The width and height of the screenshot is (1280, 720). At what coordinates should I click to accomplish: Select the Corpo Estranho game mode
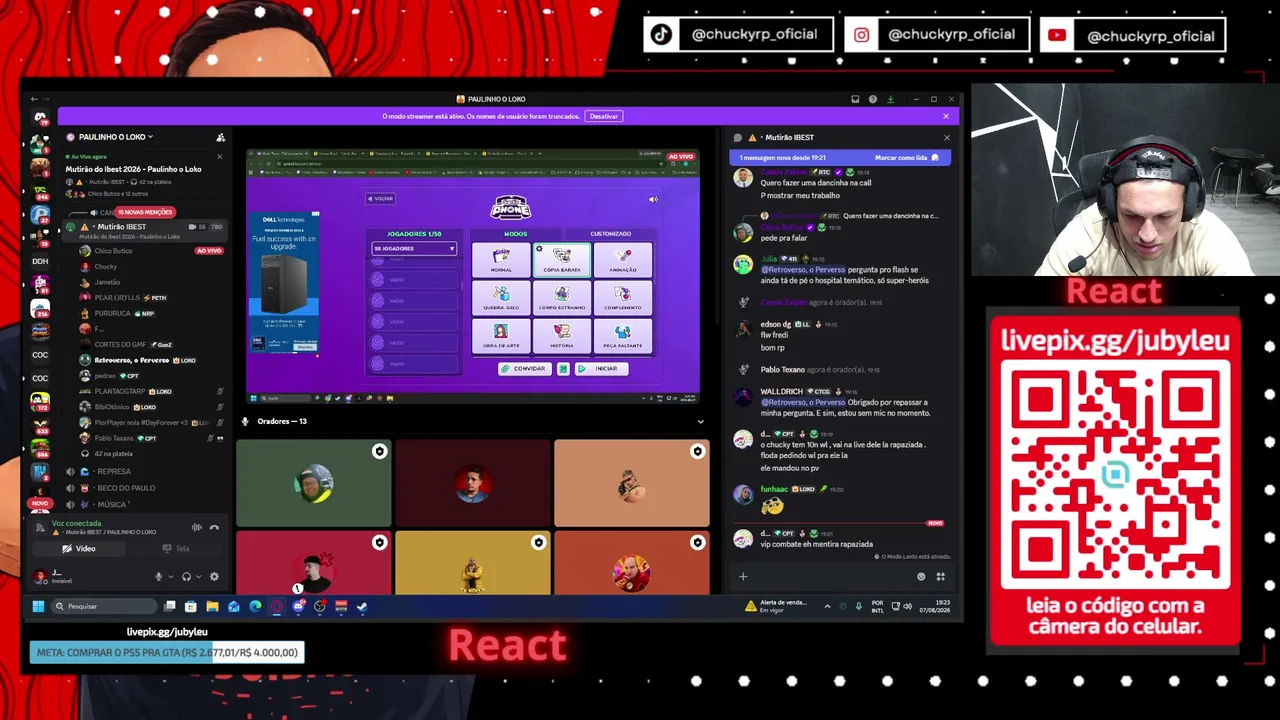coord(562,297)
